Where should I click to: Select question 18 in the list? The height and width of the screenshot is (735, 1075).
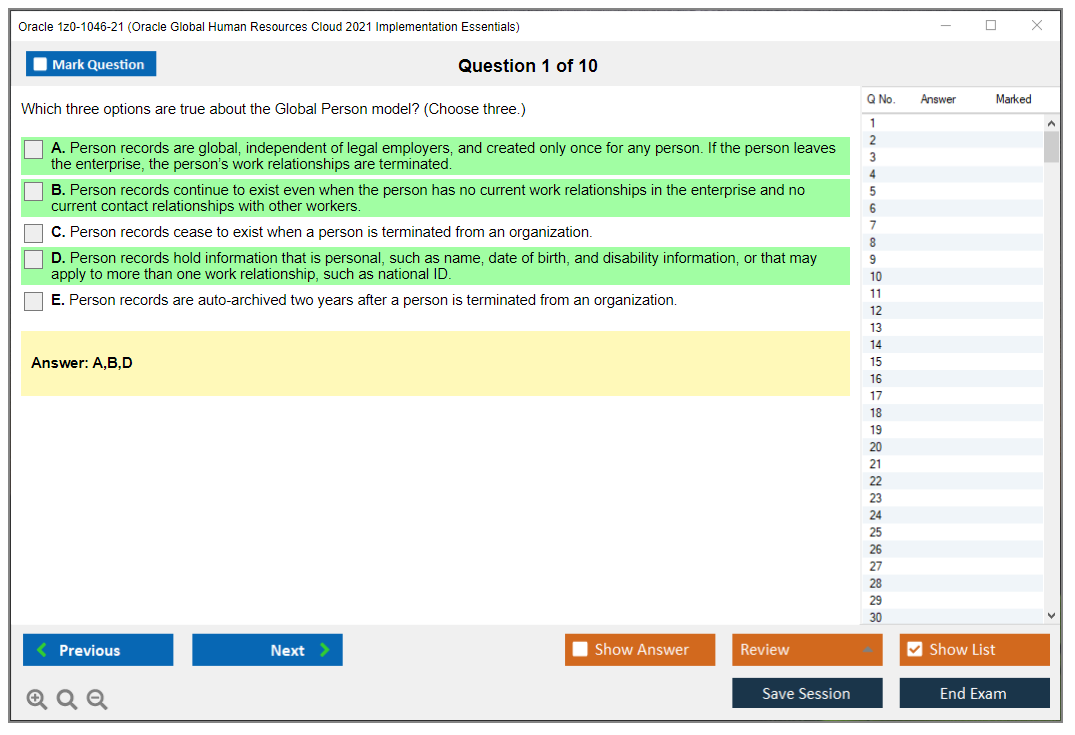(x=952, y=413)
